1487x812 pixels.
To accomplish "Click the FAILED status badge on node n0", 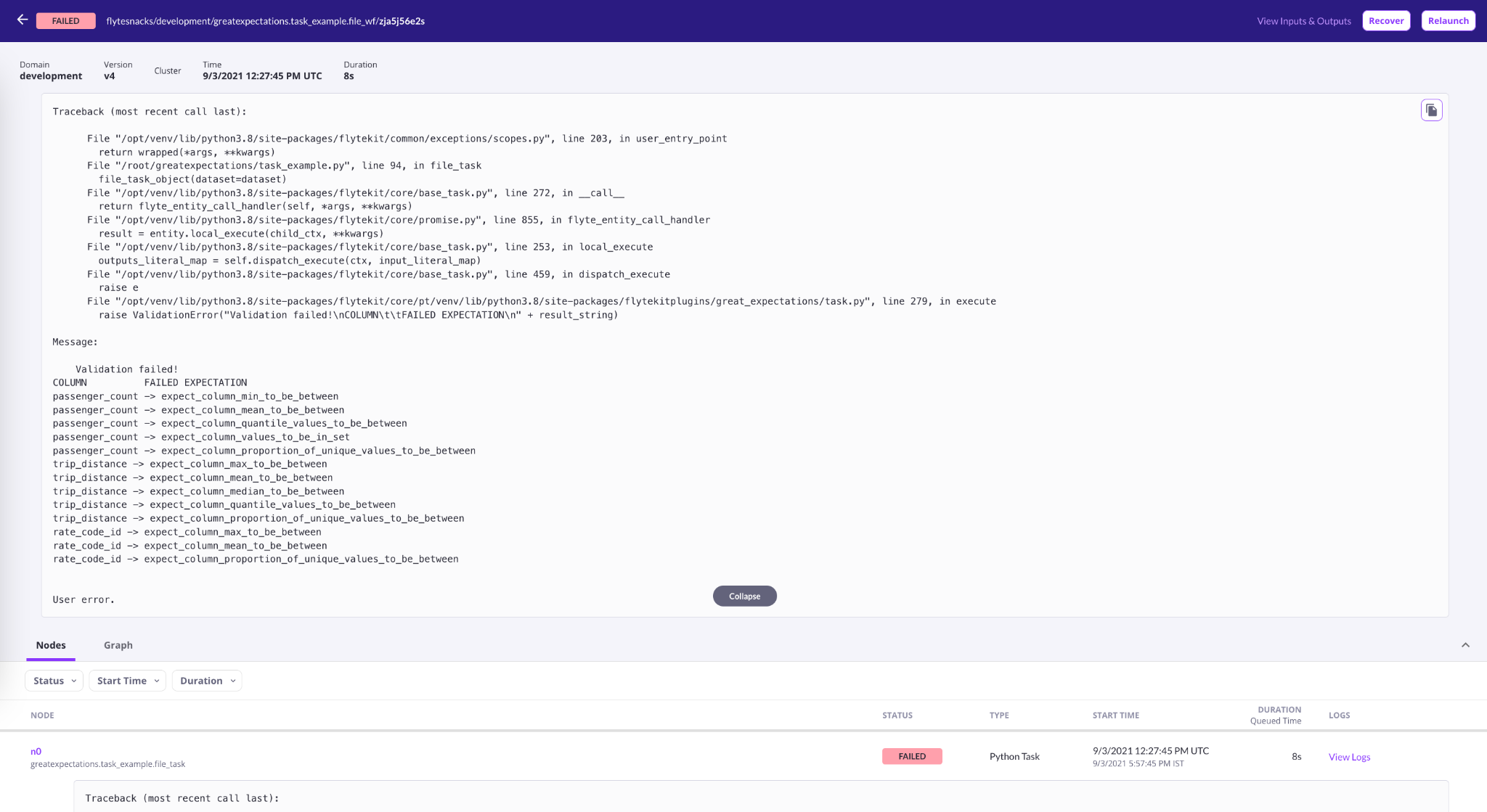I will (x=911, y=755).
